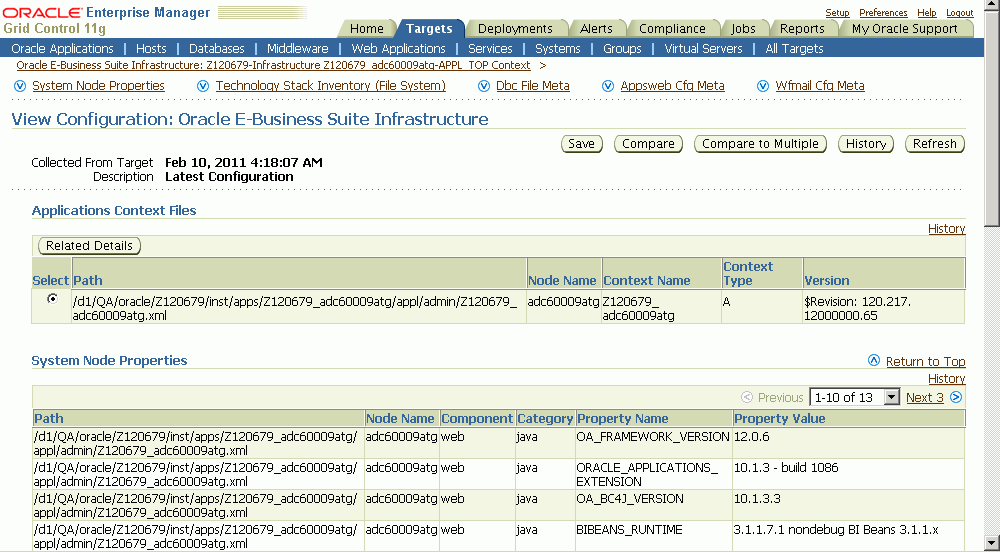Viewport: 1000px width, 552px height.
Task: Open the My Oracle Support tab
Action: coord(904,29)
